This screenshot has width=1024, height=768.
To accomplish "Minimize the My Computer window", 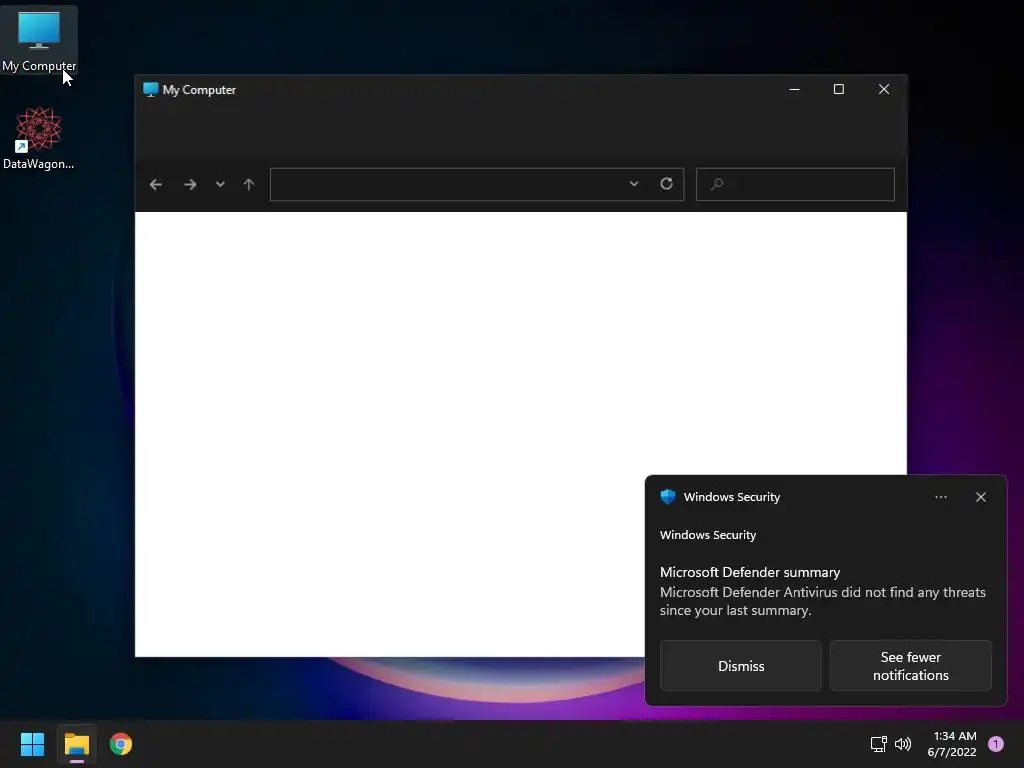I will pos(795,89).
